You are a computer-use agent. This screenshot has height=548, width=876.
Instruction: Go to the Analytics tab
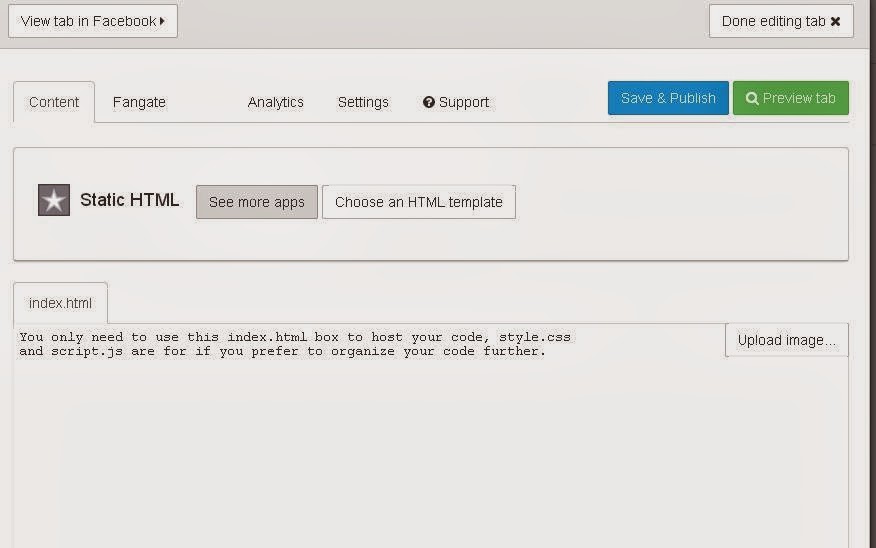pyautogui.click(x=275, y=102)
